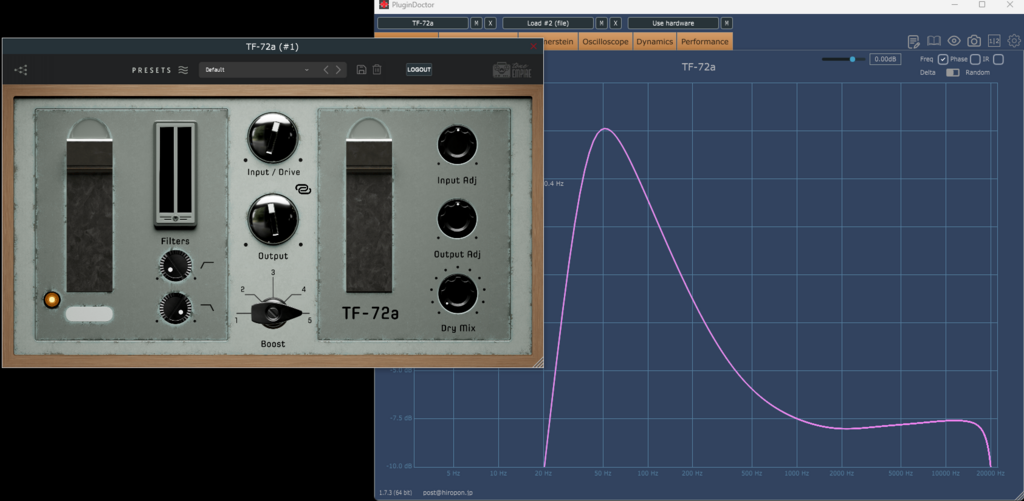Click the LOGOUT button

419,70
